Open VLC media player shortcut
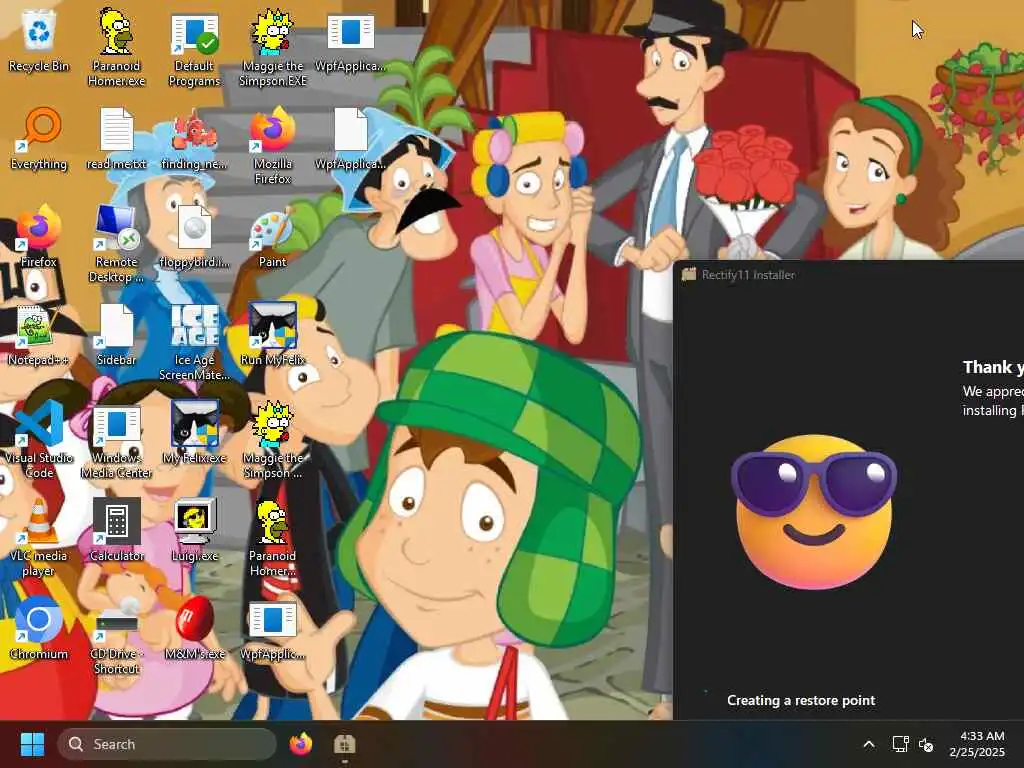Viewport: 1024px width, 768px height. (39, 537)
